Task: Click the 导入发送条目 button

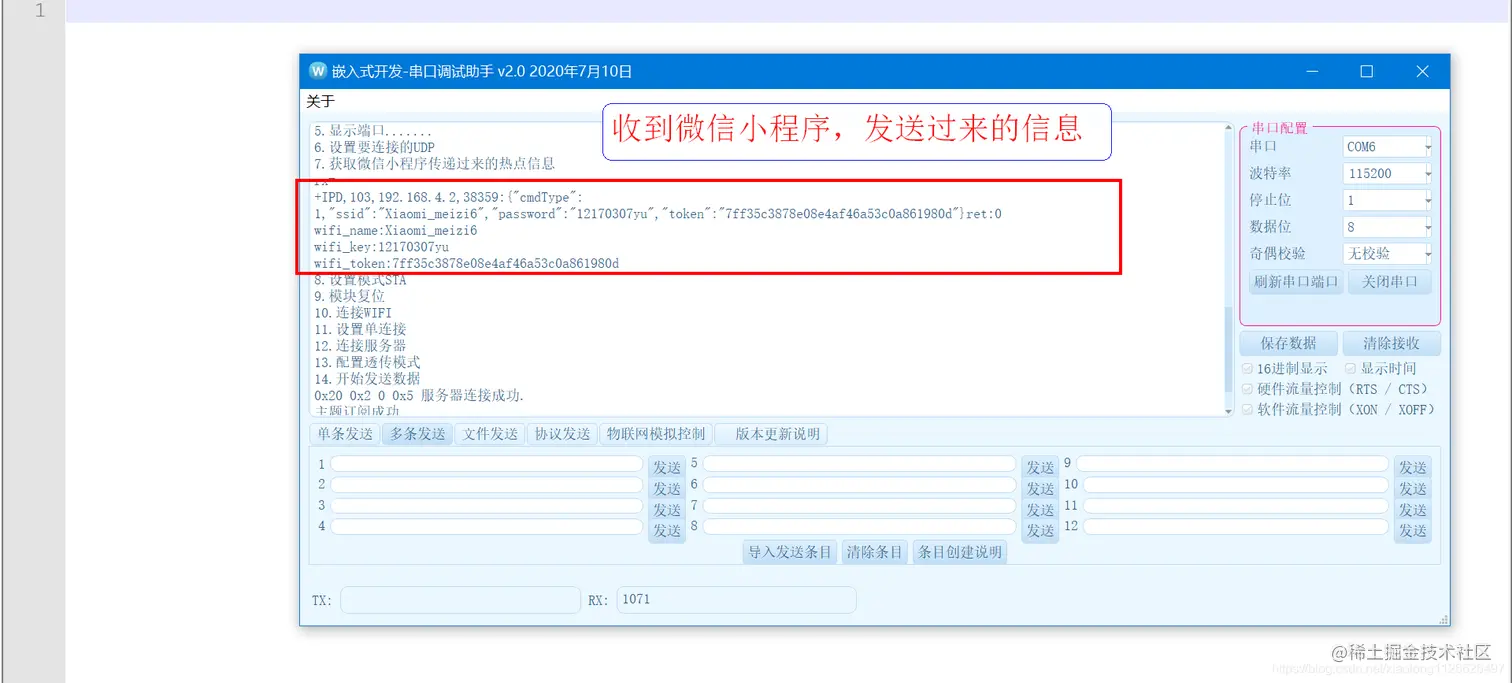Action: point(790,552)
